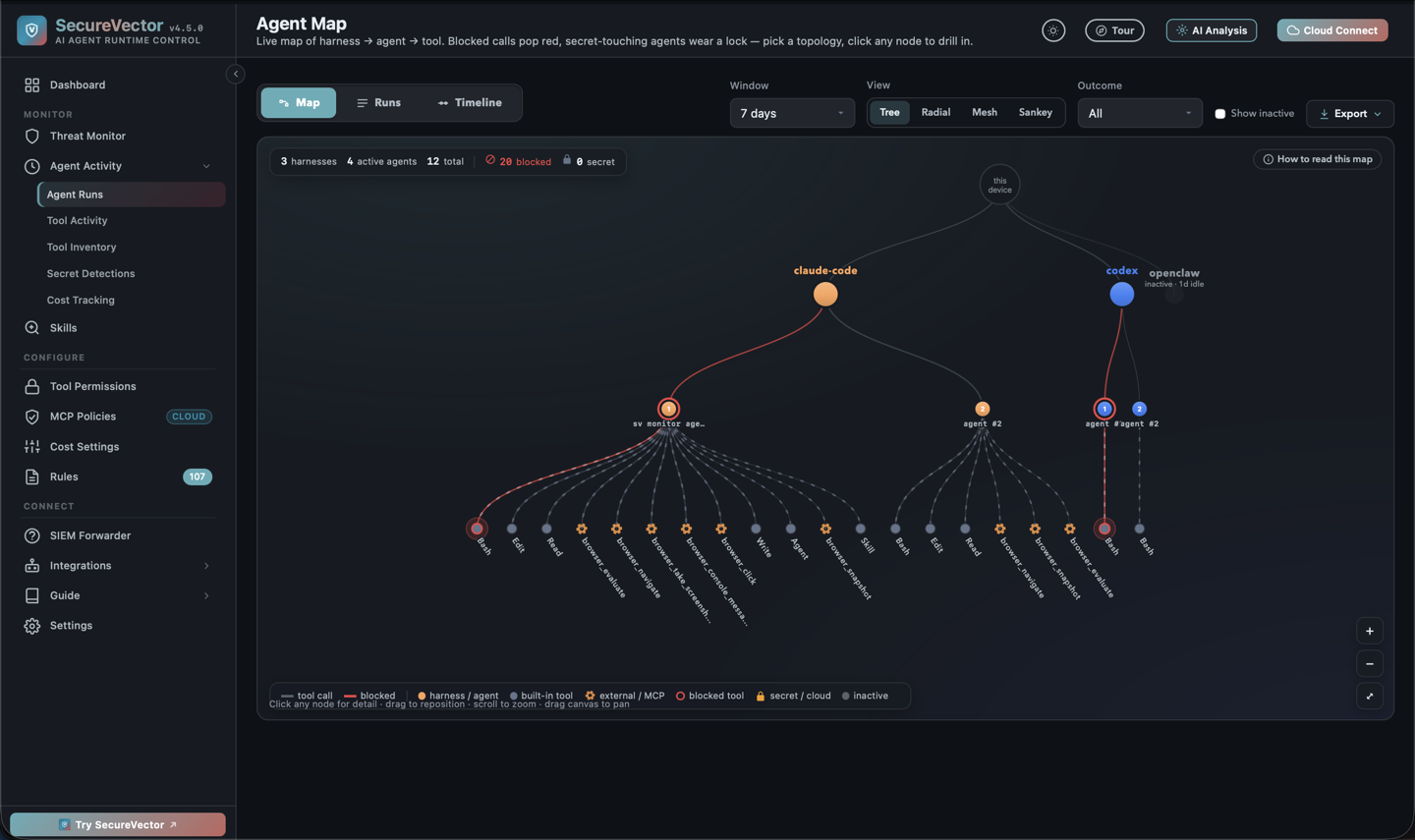
Task: Zoom out on the map with minus
Action: 1370,664
